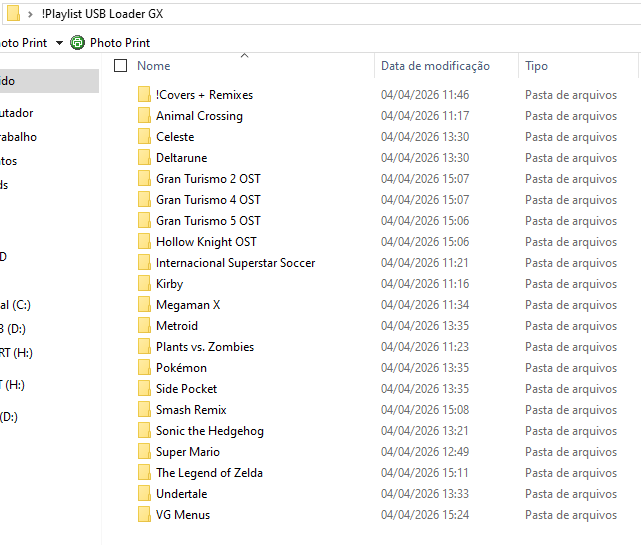
Task: Click the Plants vs. Zombies folder icon
Action: [144, 346]
